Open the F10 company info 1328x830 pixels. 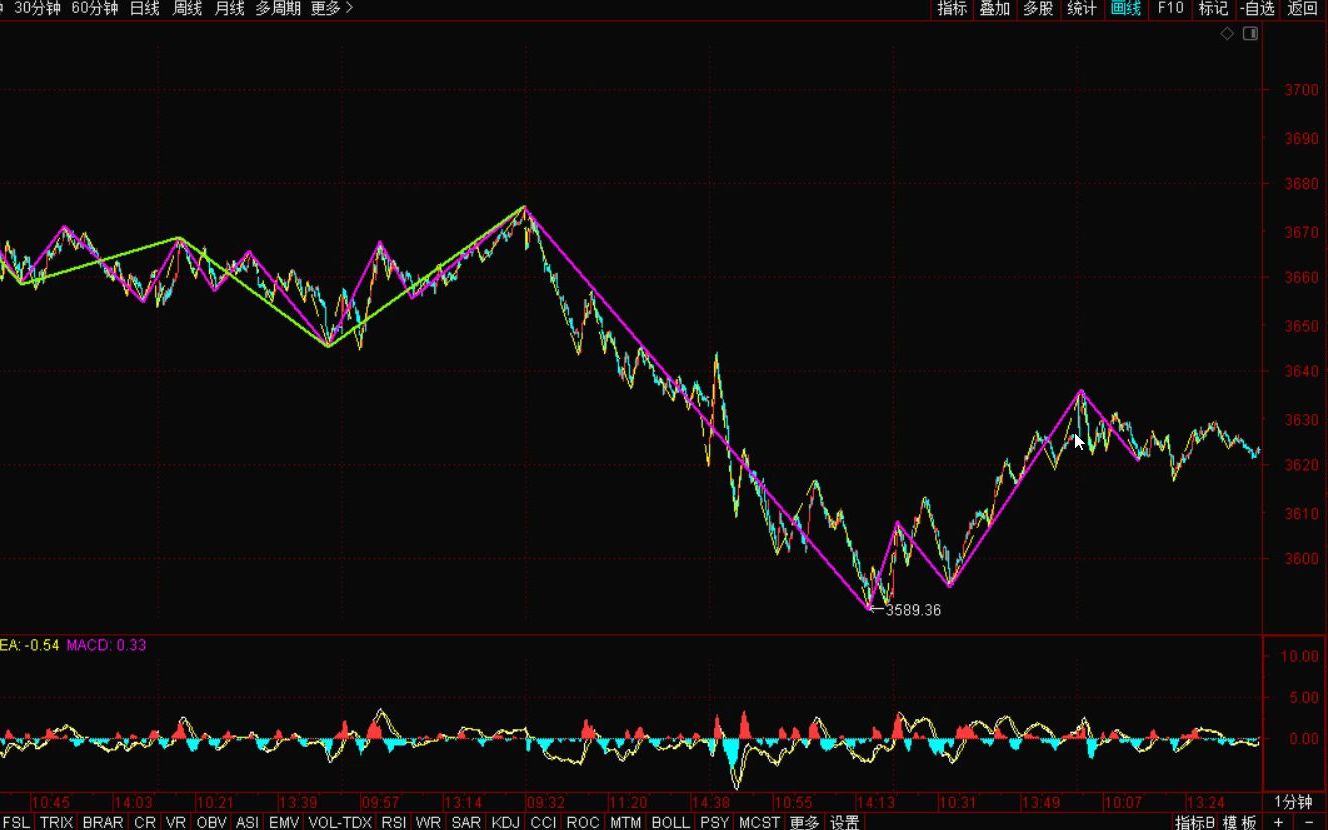(x=1170, y=8)
